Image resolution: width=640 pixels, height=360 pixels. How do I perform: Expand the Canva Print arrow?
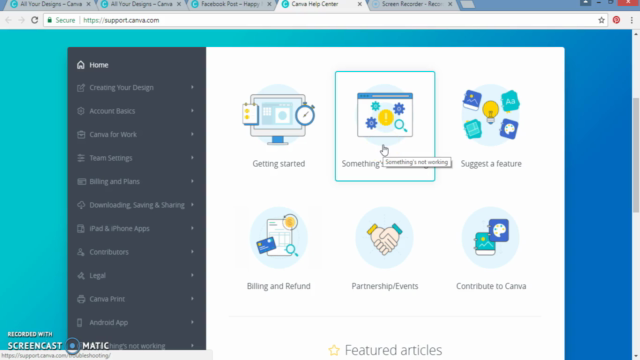(192, 299)
